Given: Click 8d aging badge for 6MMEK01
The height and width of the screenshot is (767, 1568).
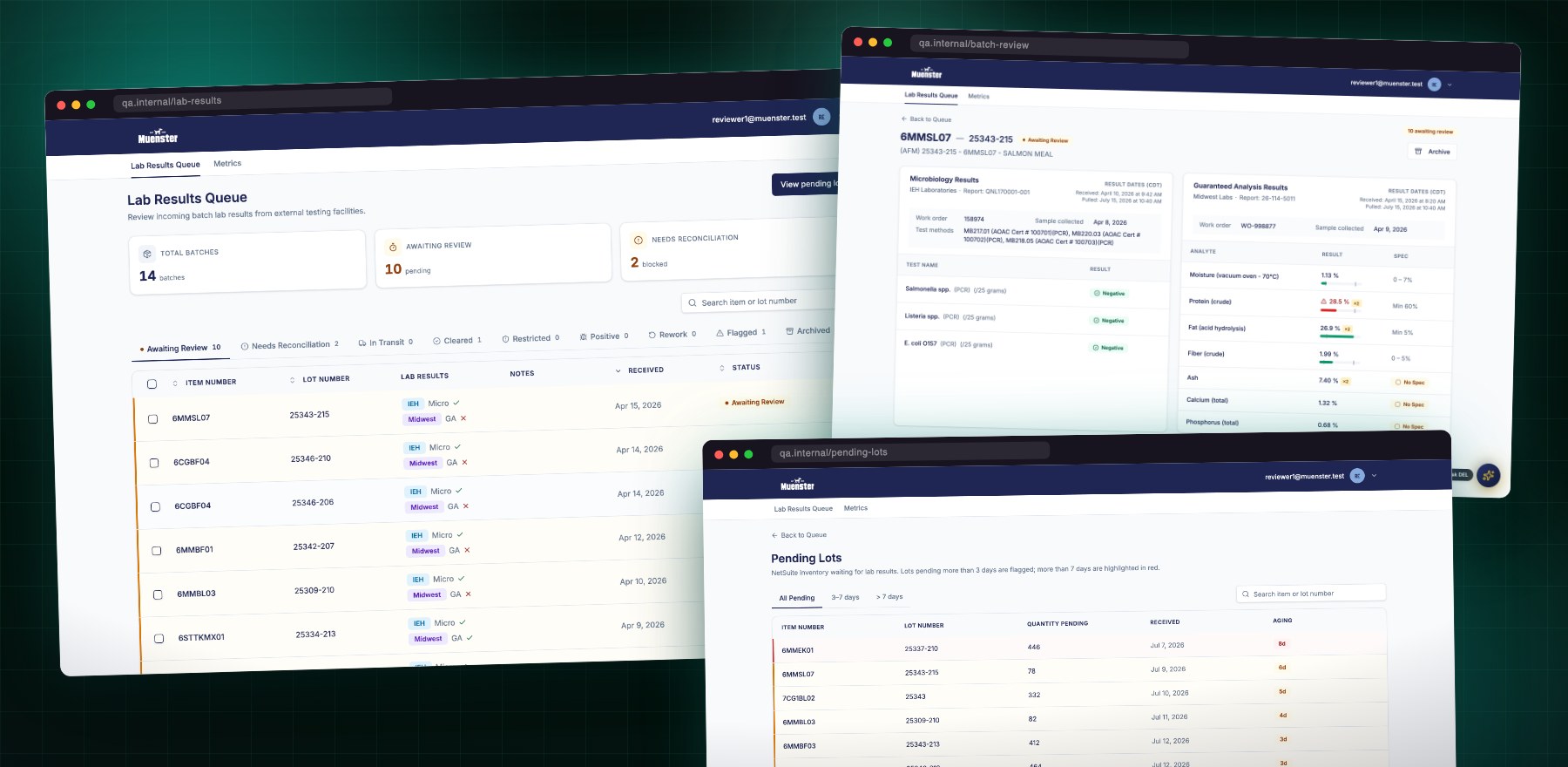Looking at the screenshot, I should [1281, 644].
